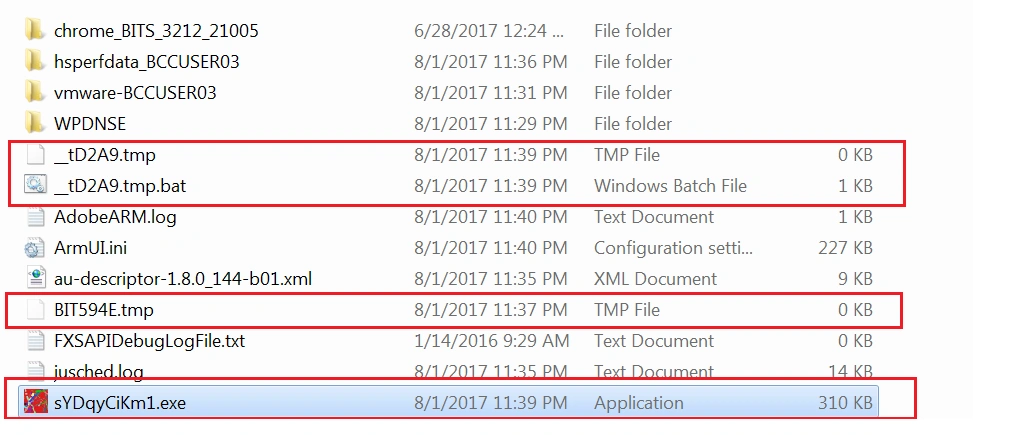
Task: Click the hsperfdata_BCCUSER03 folder icon
Action: tap(34, 61)
